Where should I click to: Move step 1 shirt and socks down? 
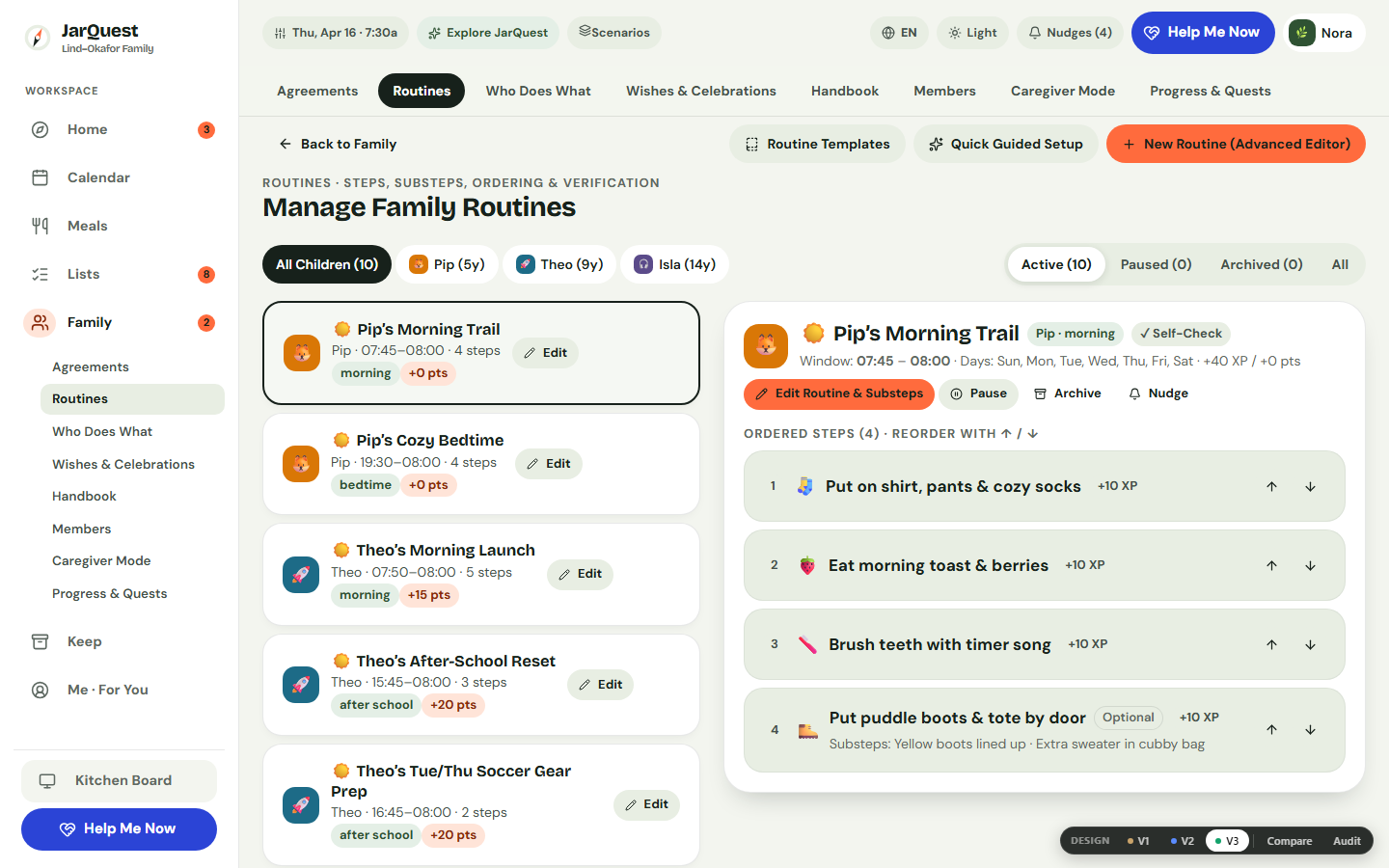[1310, 487]
